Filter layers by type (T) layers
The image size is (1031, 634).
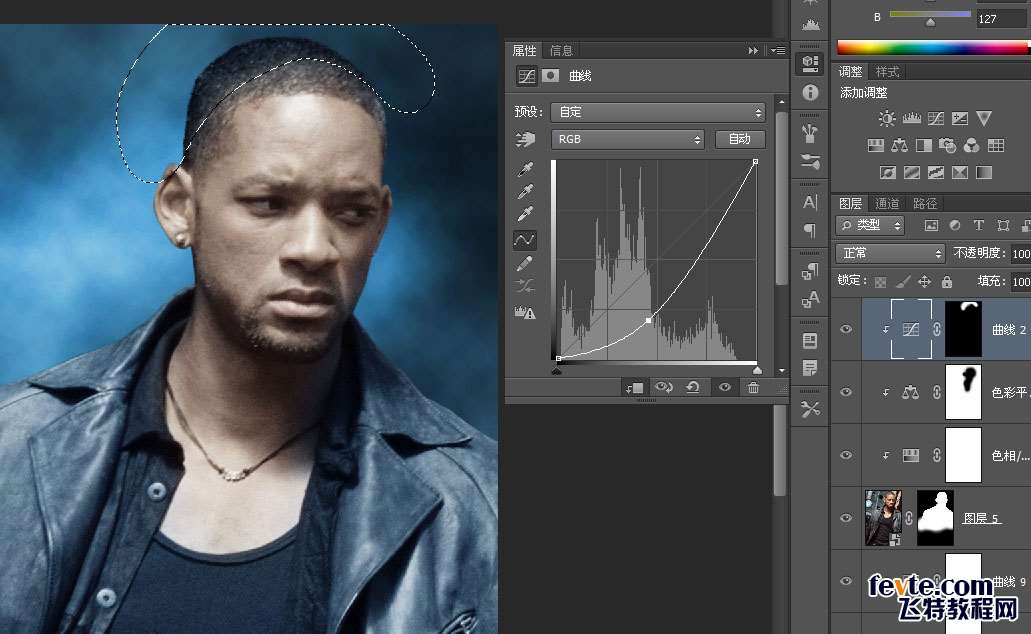pyautogui.click(x=978, y=226)
